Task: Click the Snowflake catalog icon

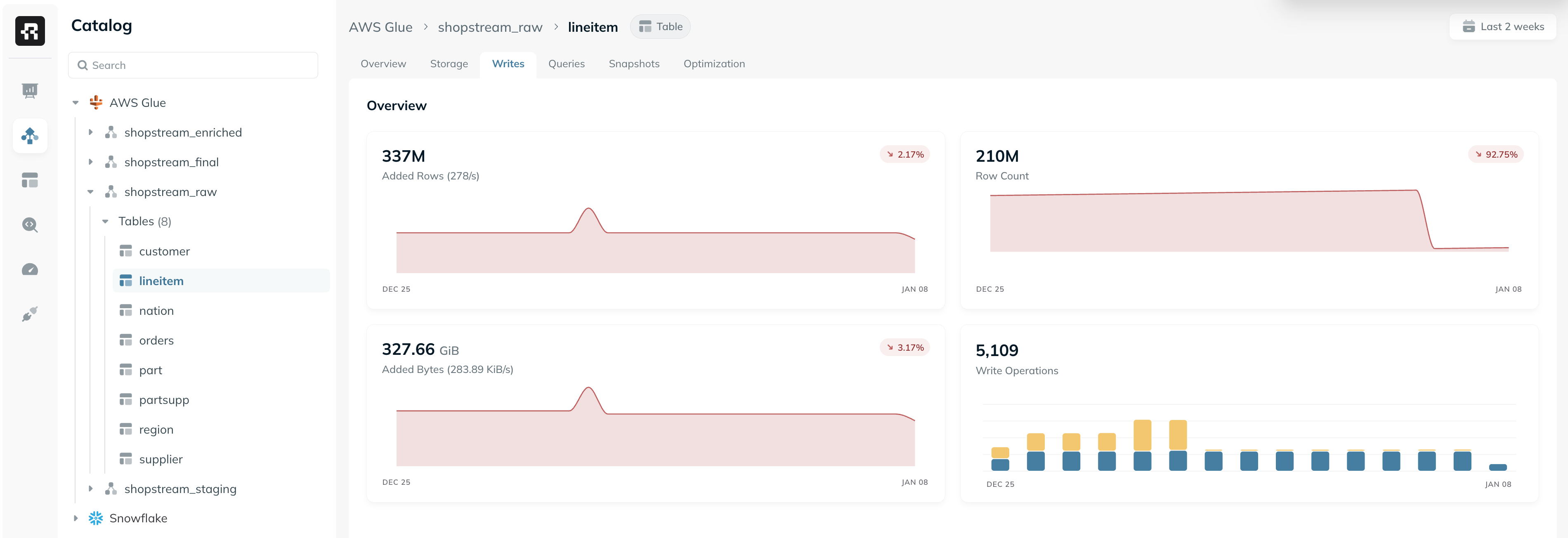Action: click(96, 518)
